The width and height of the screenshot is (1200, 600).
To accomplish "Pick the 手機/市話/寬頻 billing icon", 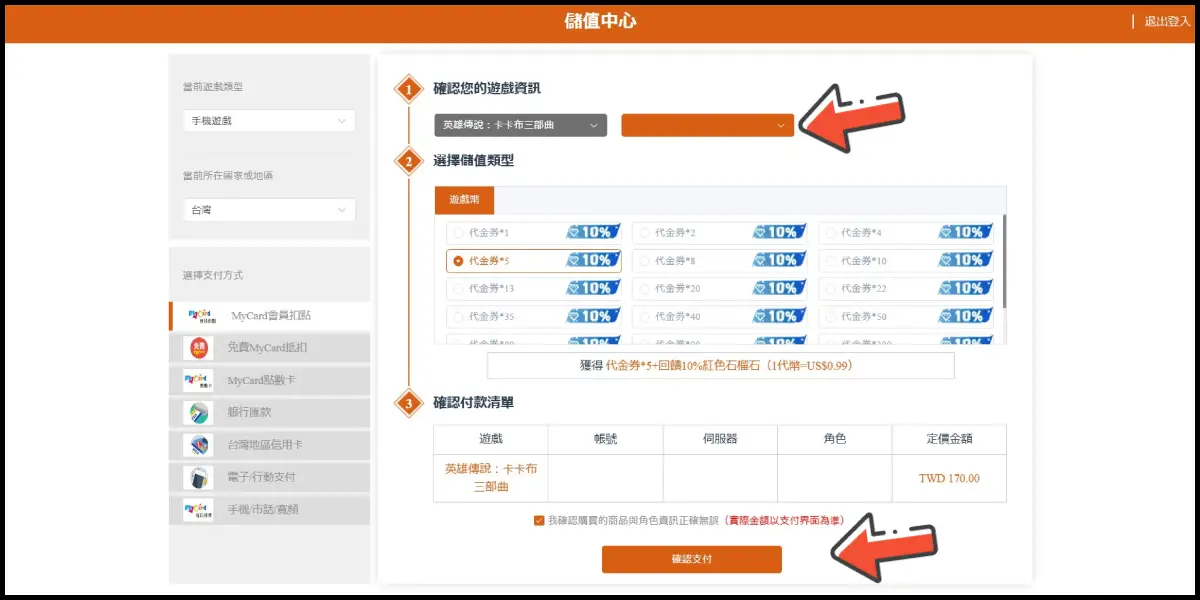I will [x=198, y=509].
